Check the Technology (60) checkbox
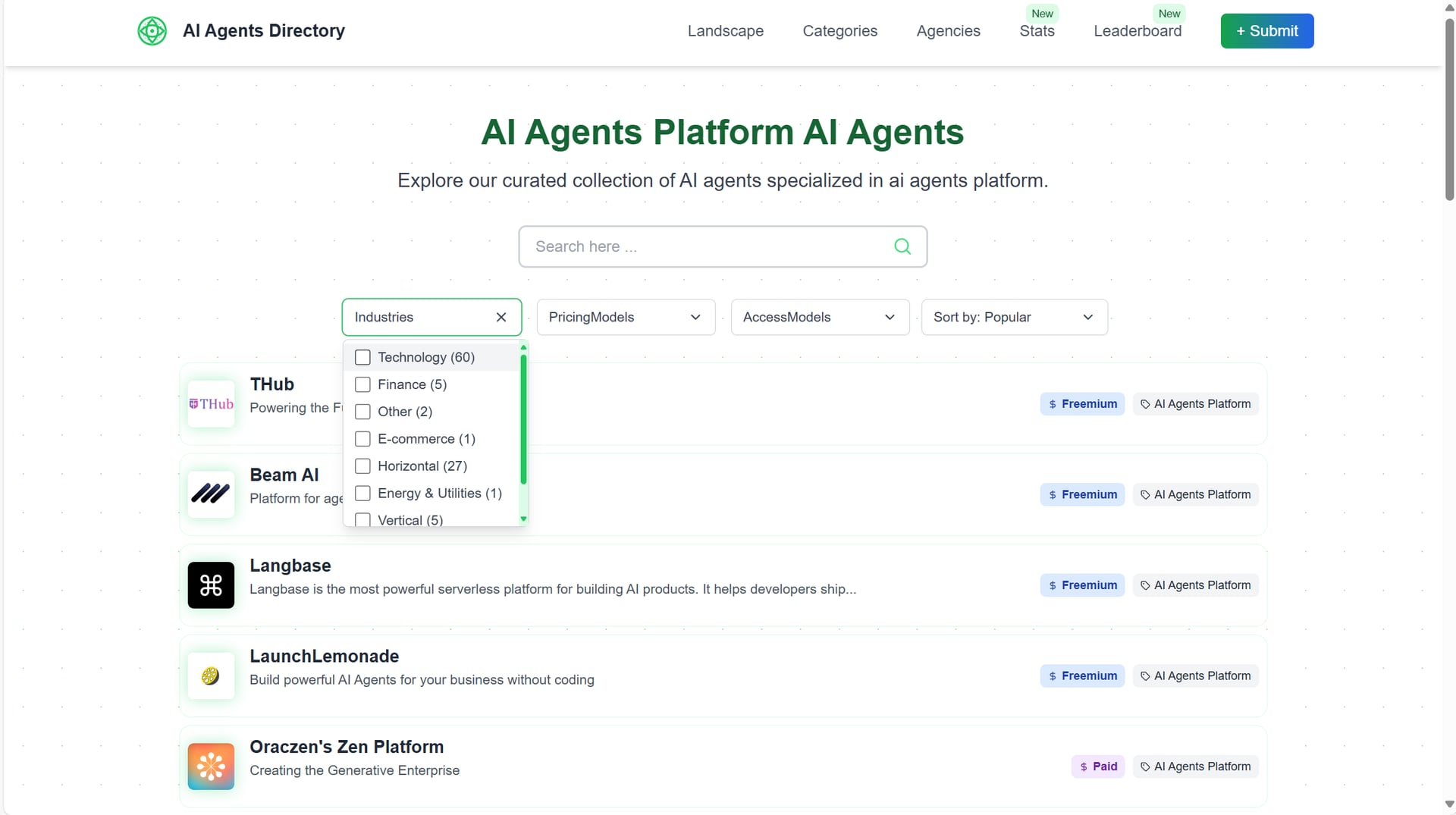Viewport: 1456px width, 815px height. (x=362, y=357)
